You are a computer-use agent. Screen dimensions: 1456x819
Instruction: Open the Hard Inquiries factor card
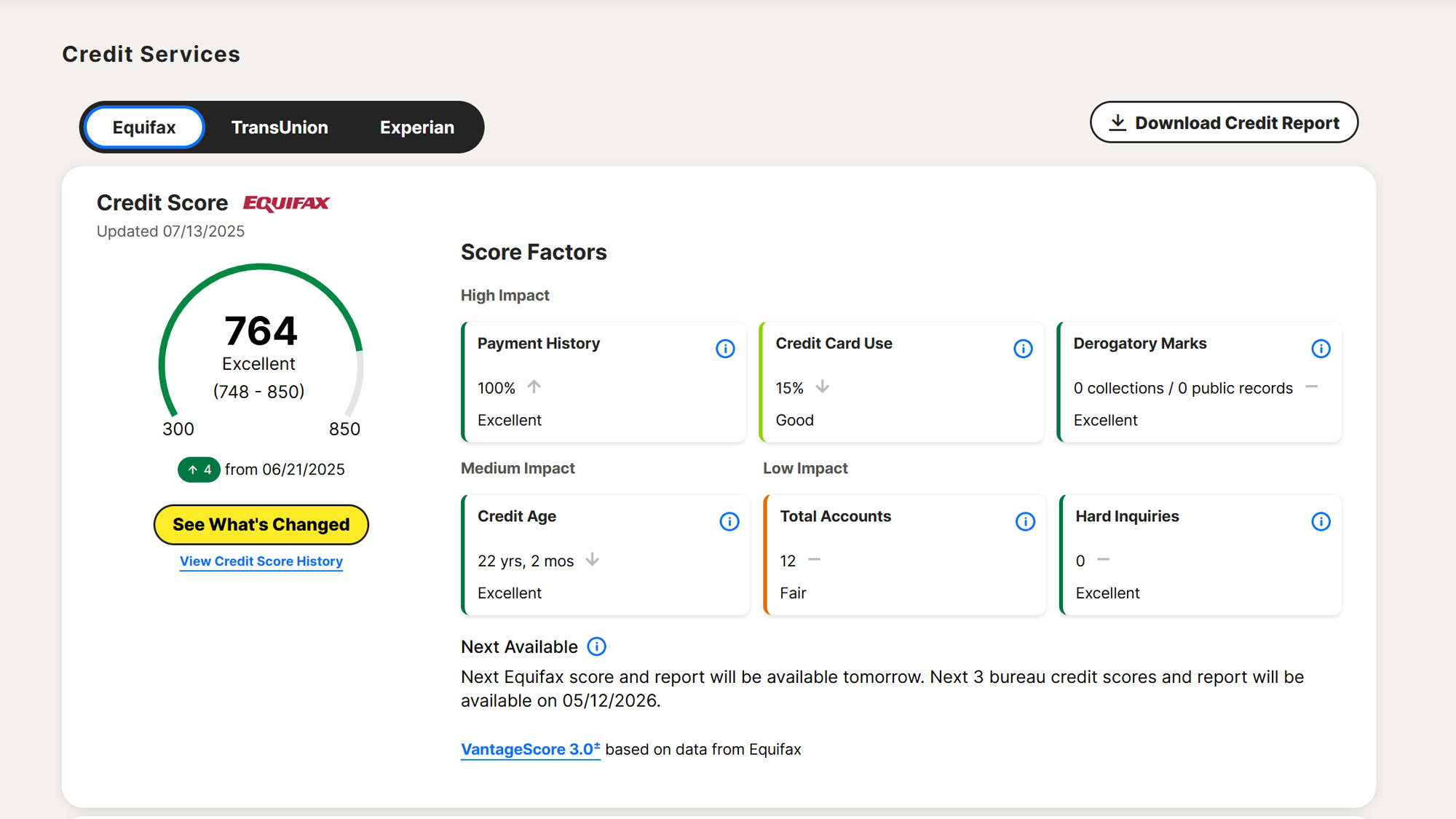coord(1200,568)
